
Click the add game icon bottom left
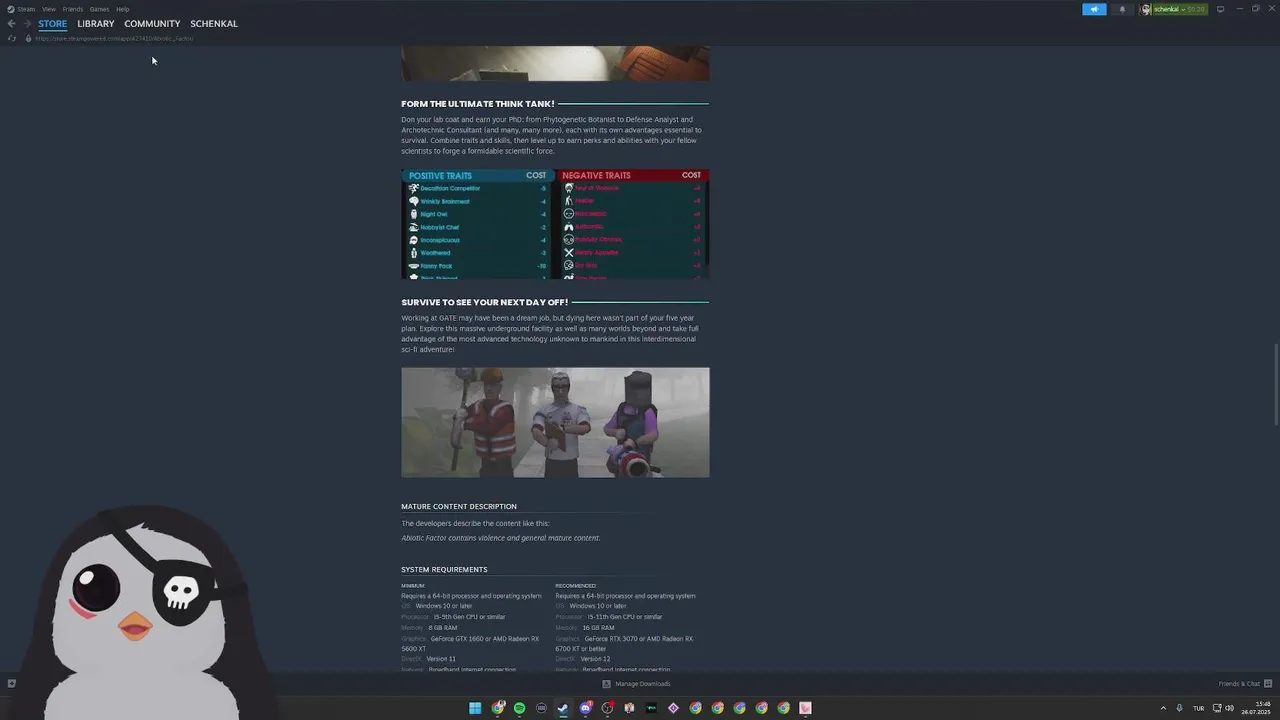pyautogui.click(x=11, y=684)
